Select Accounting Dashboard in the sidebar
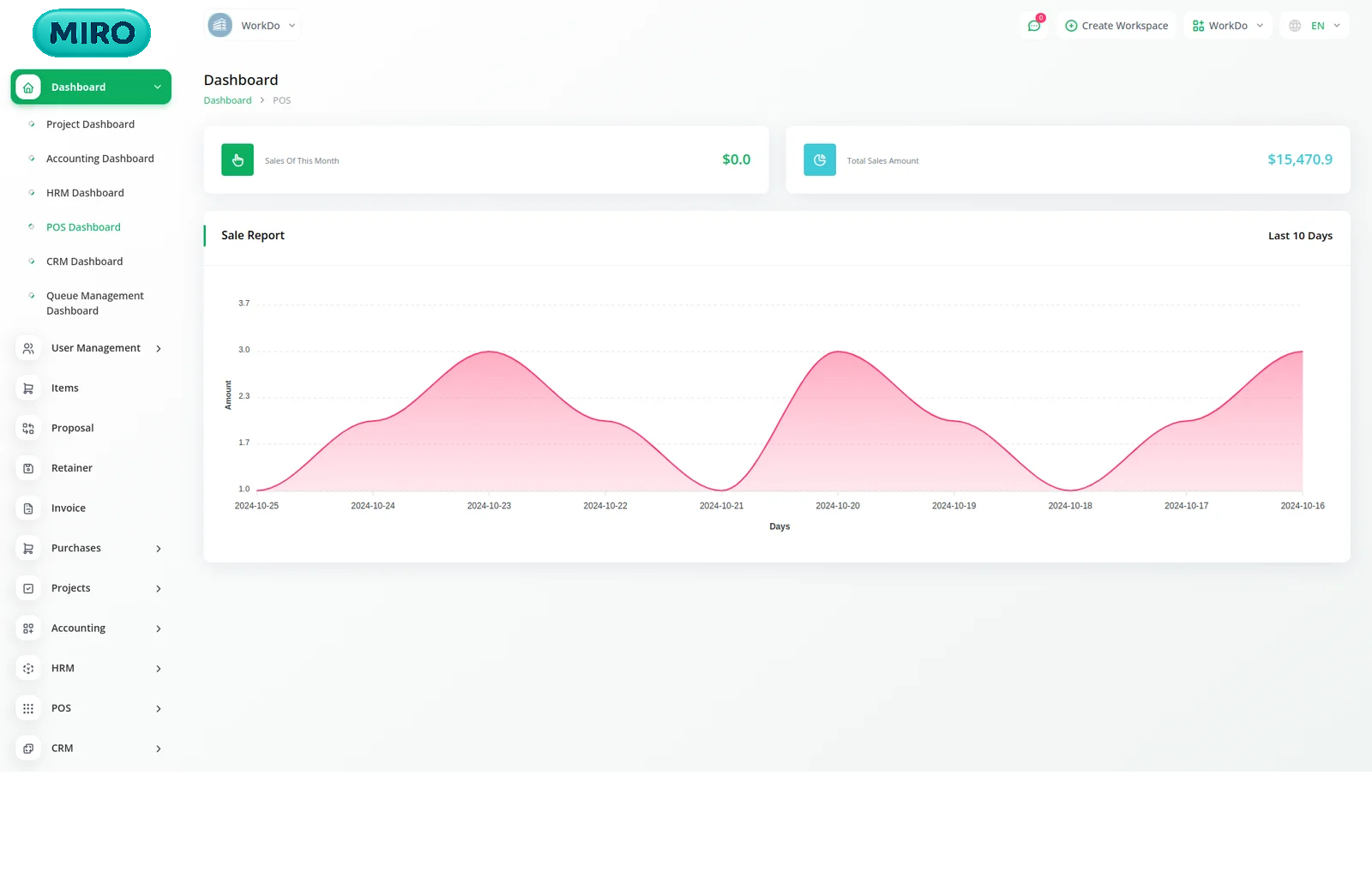 coord(99,159)
